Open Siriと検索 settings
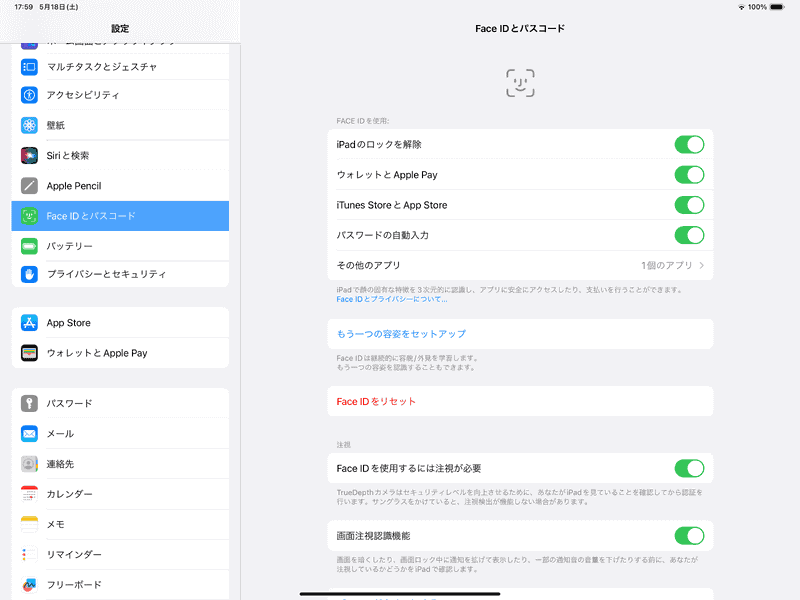 point(30,156)
